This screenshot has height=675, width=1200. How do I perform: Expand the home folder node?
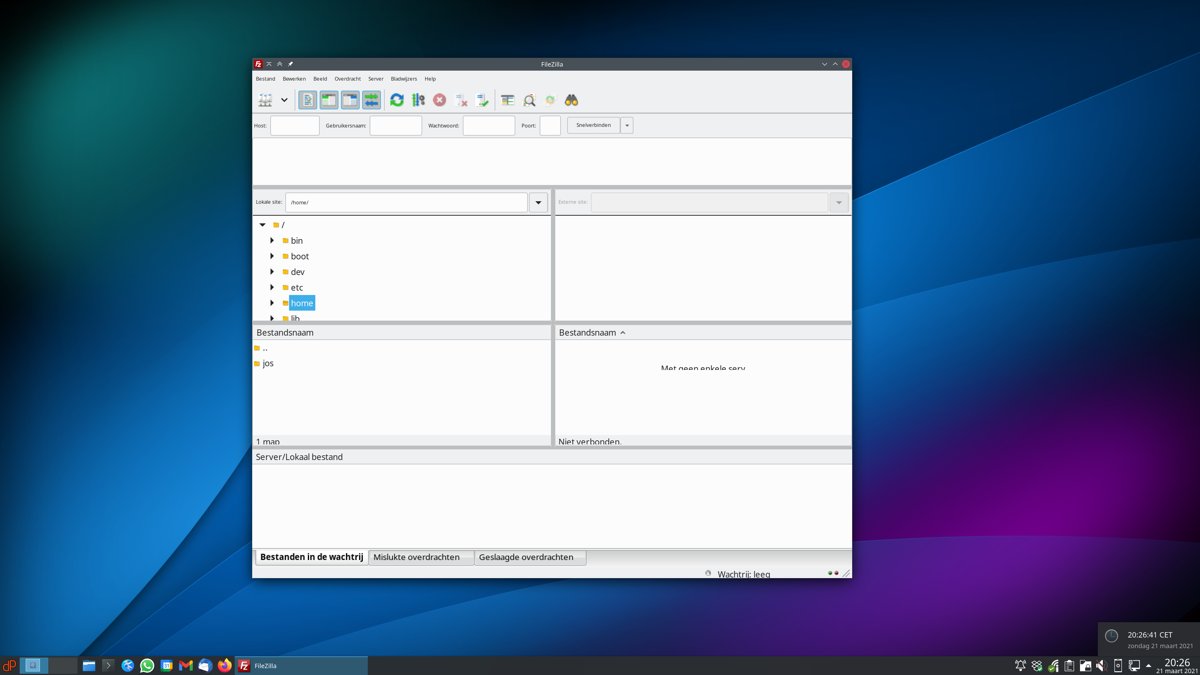272,303
